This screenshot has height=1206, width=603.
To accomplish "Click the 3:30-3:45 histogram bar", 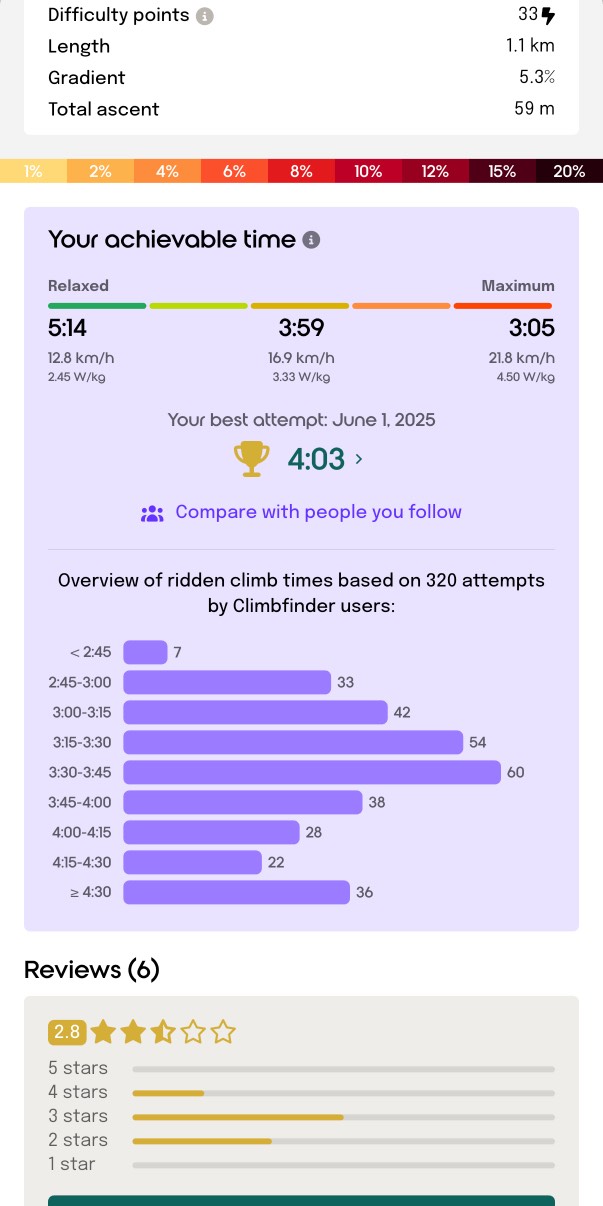I will [x=312, y=773].
